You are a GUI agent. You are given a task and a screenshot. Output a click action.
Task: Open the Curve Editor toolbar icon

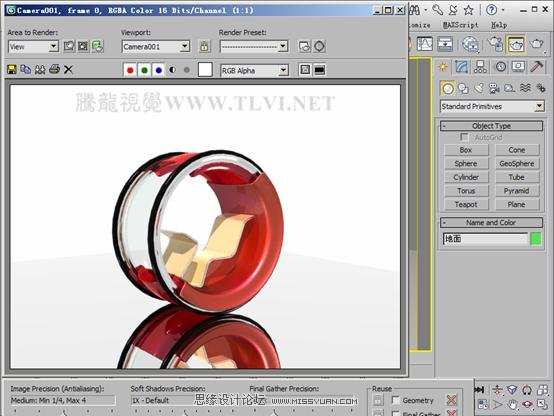point(425,44)
